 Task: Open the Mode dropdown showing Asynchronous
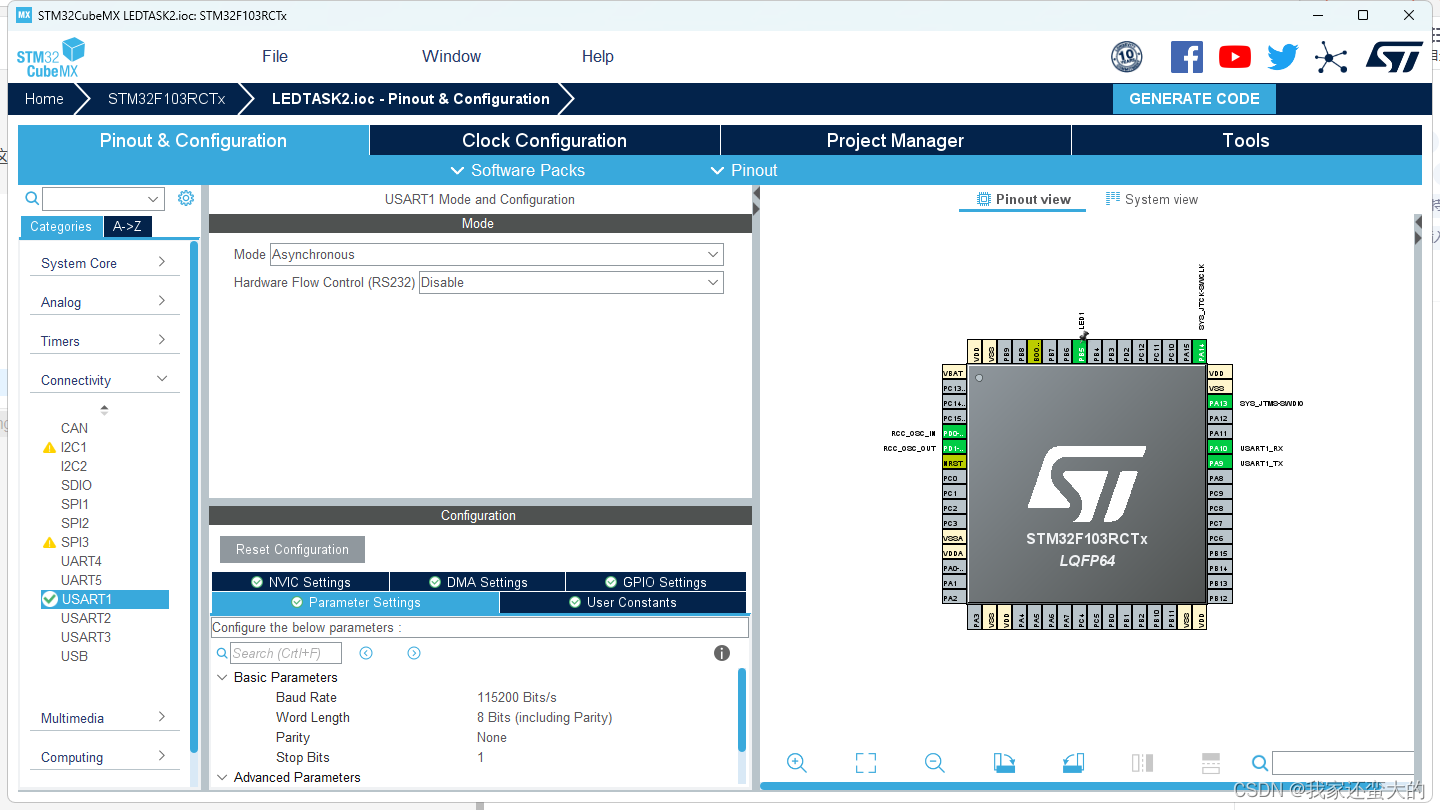(711, 254)
